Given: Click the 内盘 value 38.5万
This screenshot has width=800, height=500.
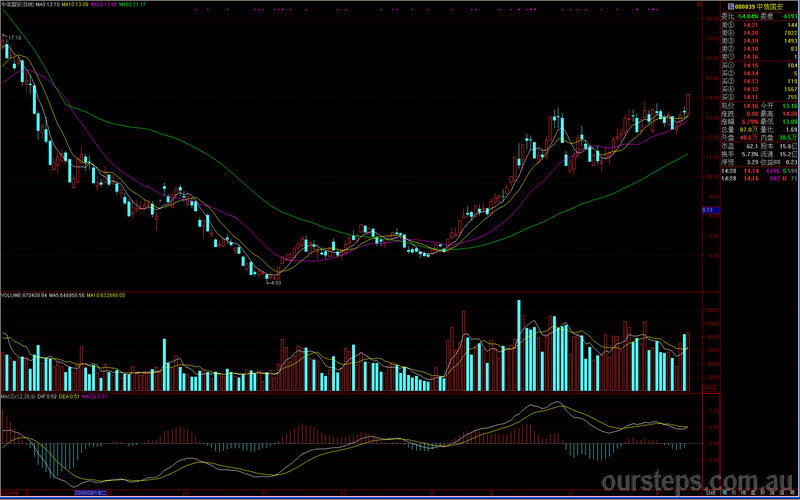Looking at the screenshot, I should (788, 137).
